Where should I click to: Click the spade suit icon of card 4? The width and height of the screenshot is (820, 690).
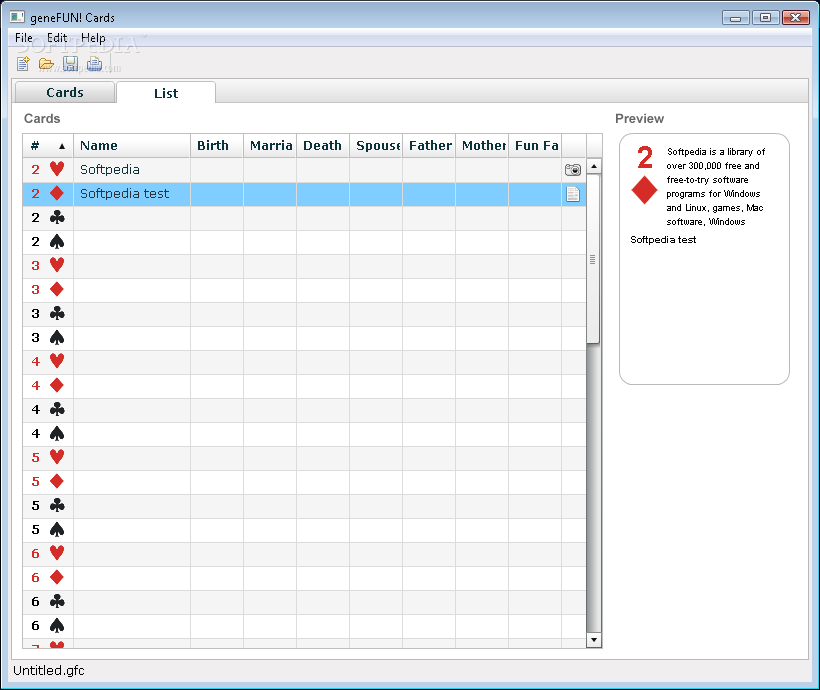(x=57, y=433)
